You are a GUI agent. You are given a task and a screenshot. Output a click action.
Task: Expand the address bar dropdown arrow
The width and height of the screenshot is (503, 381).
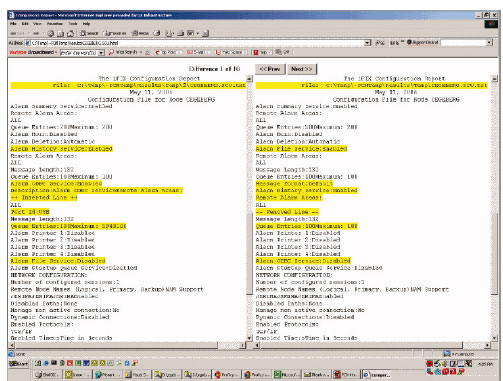pyautogui.click(x=368, y=43)
